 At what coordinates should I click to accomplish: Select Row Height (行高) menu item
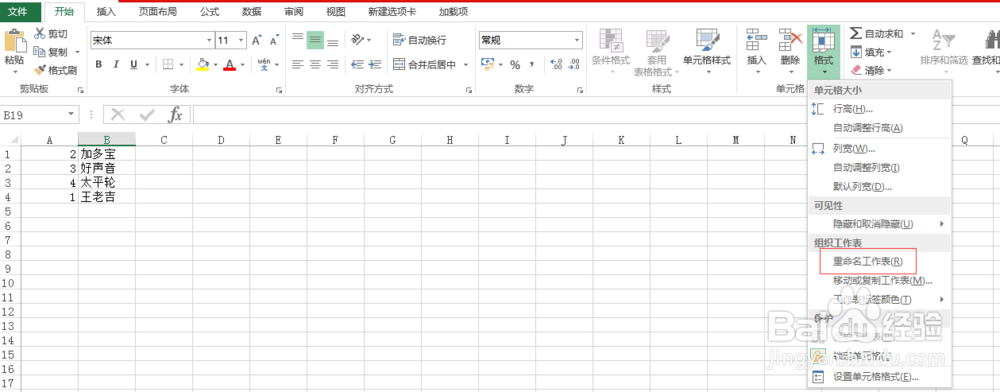coord(879,110)
